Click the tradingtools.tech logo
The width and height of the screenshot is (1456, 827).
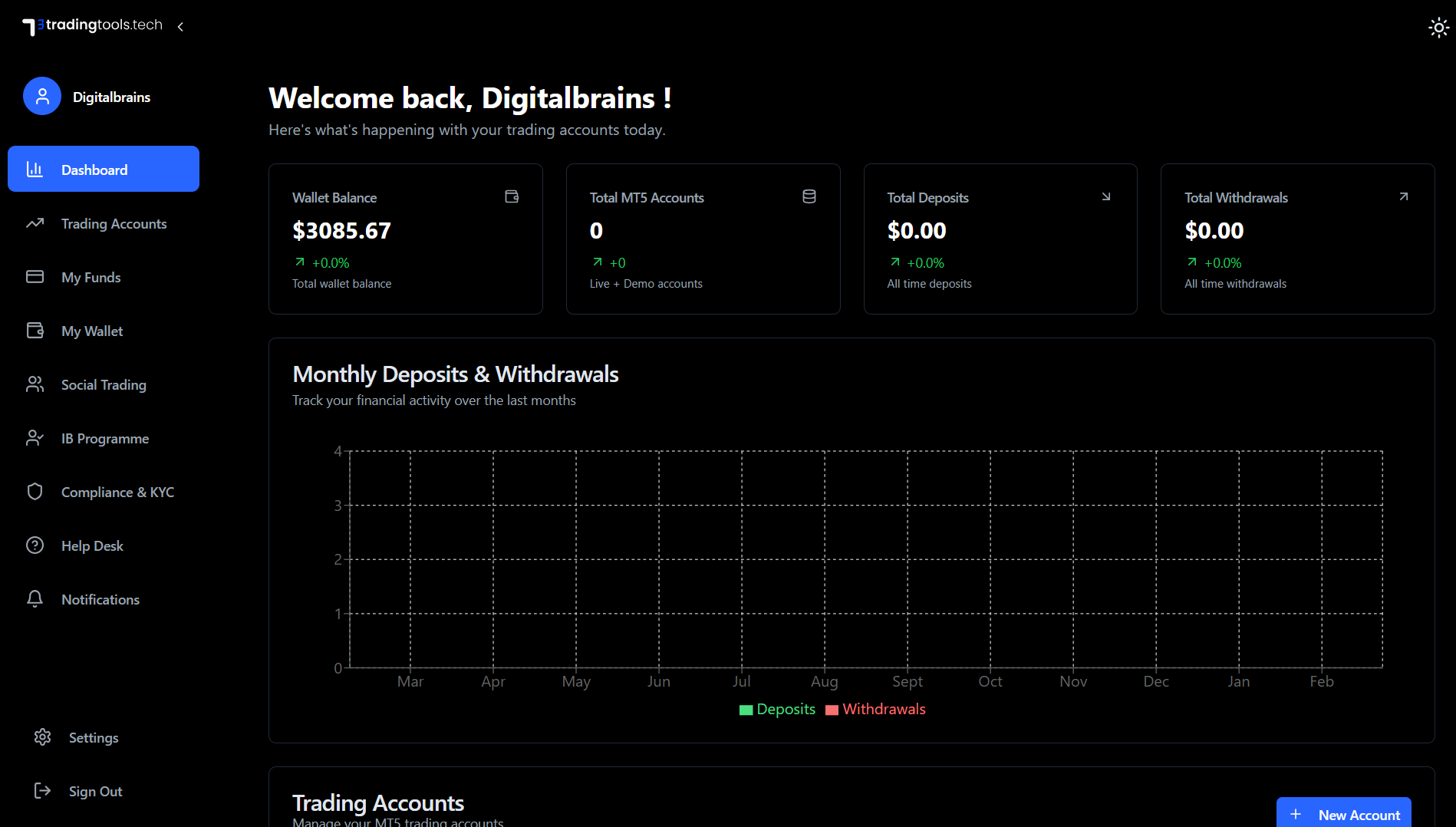(x=93, y=26)
